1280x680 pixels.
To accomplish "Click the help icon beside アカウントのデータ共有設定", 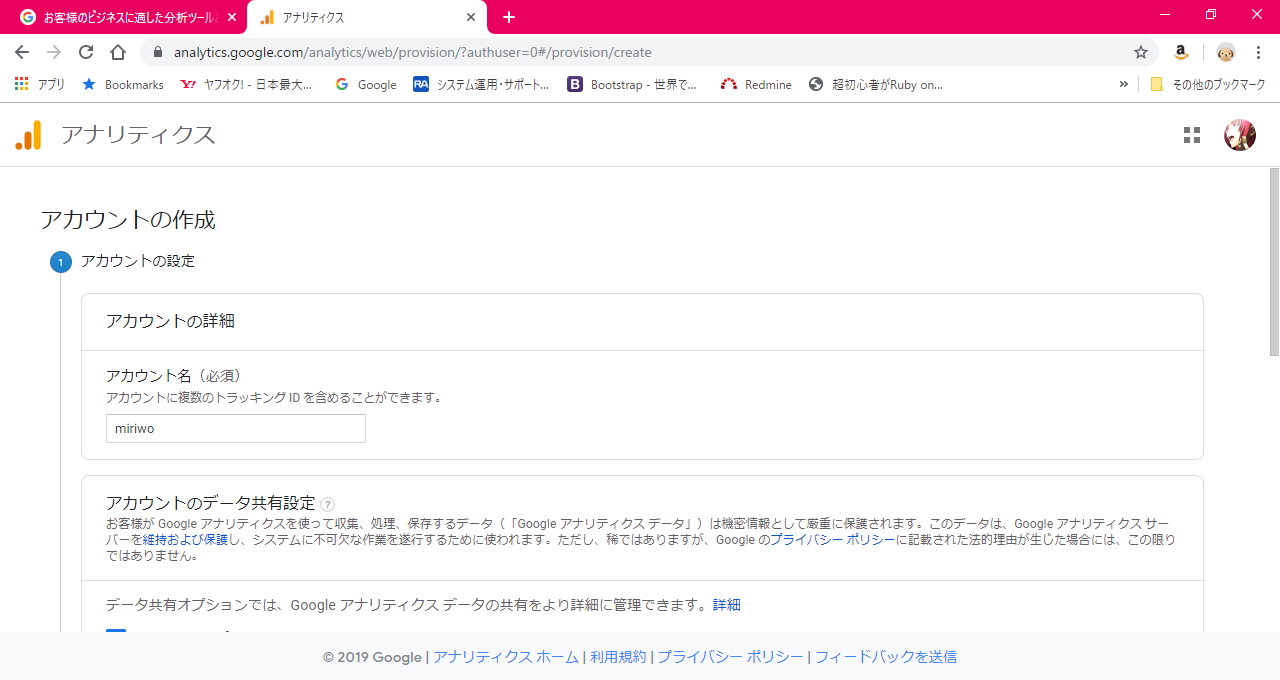I will (327, 504).
